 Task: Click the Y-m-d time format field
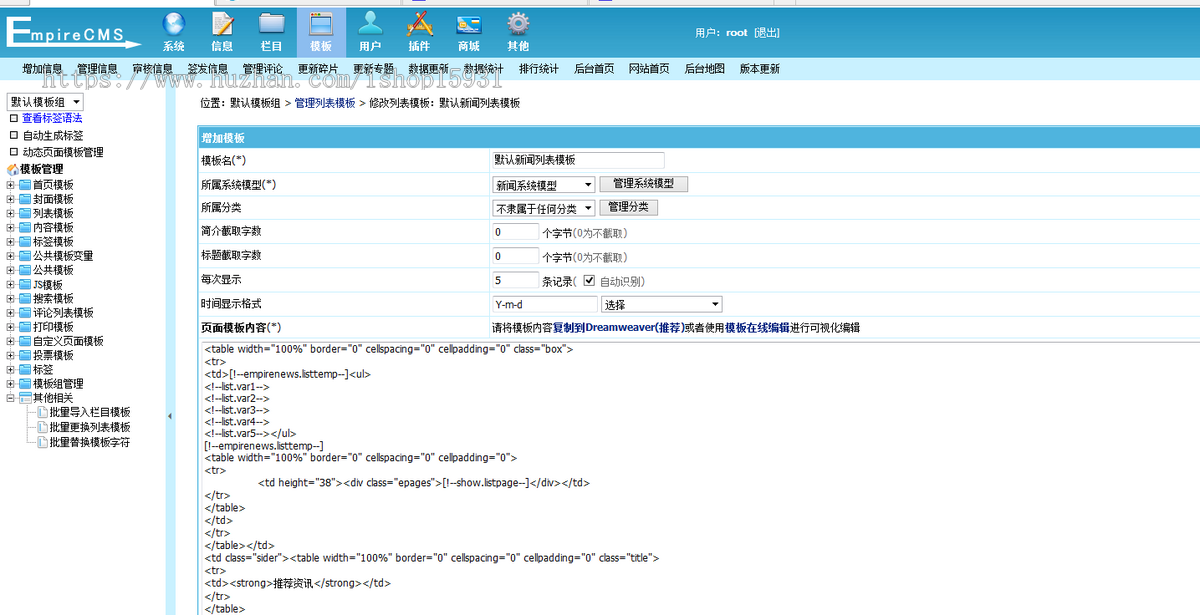click(545, 304)
